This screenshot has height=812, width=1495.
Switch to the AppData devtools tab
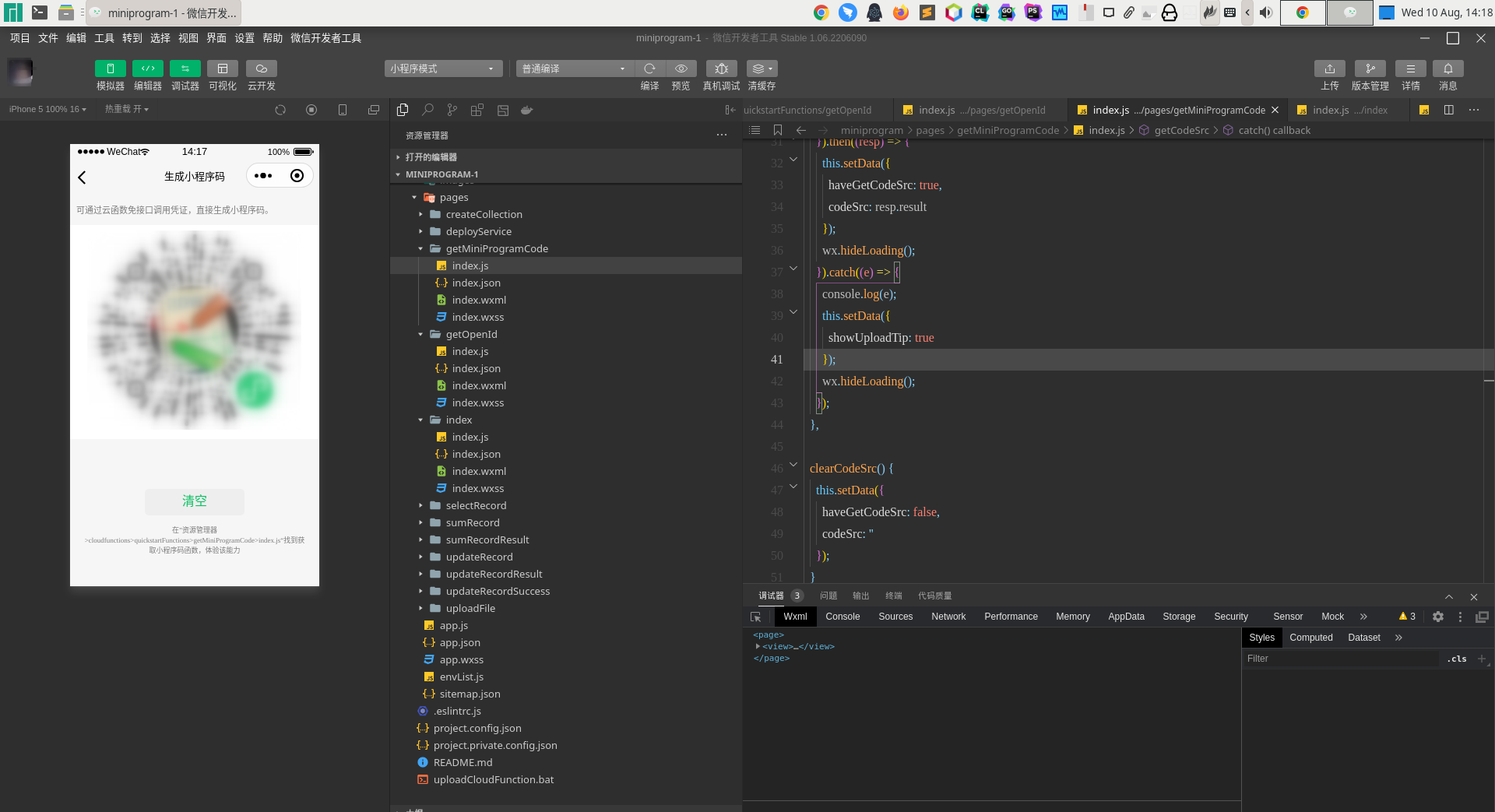(x=1126, y=617)
